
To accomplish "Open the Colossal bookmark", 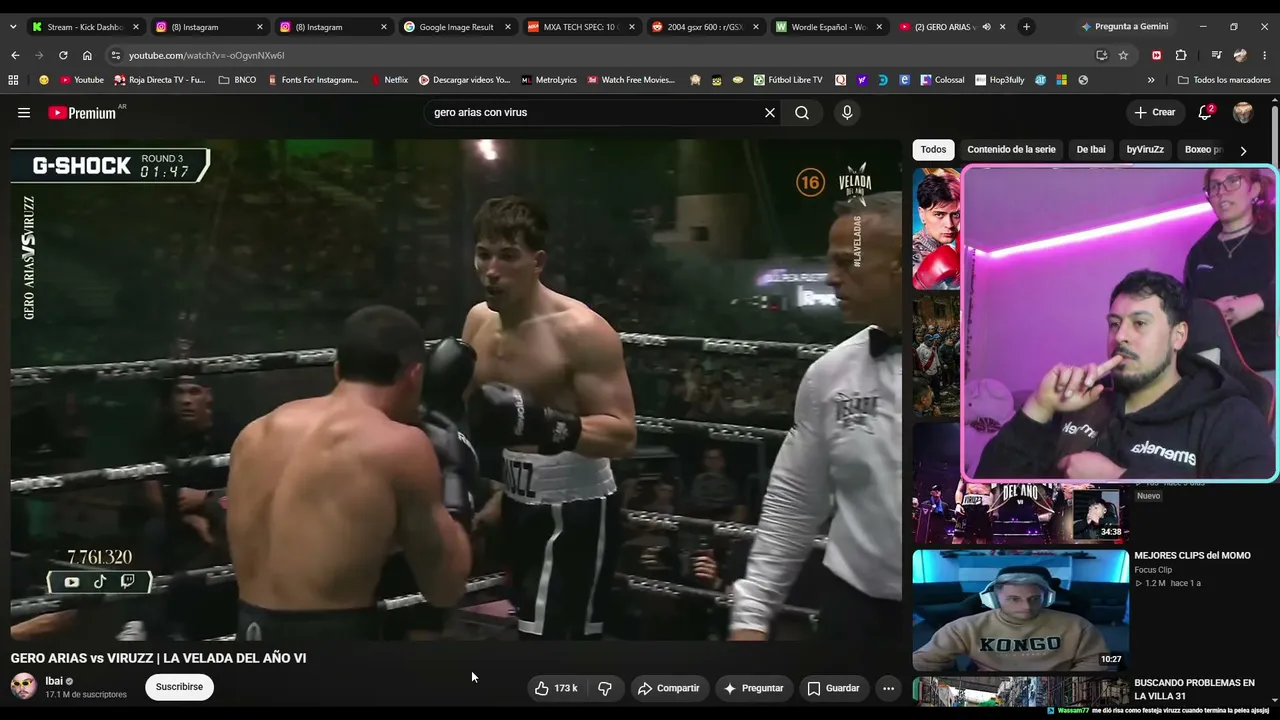I will click(x=942, y=80).
